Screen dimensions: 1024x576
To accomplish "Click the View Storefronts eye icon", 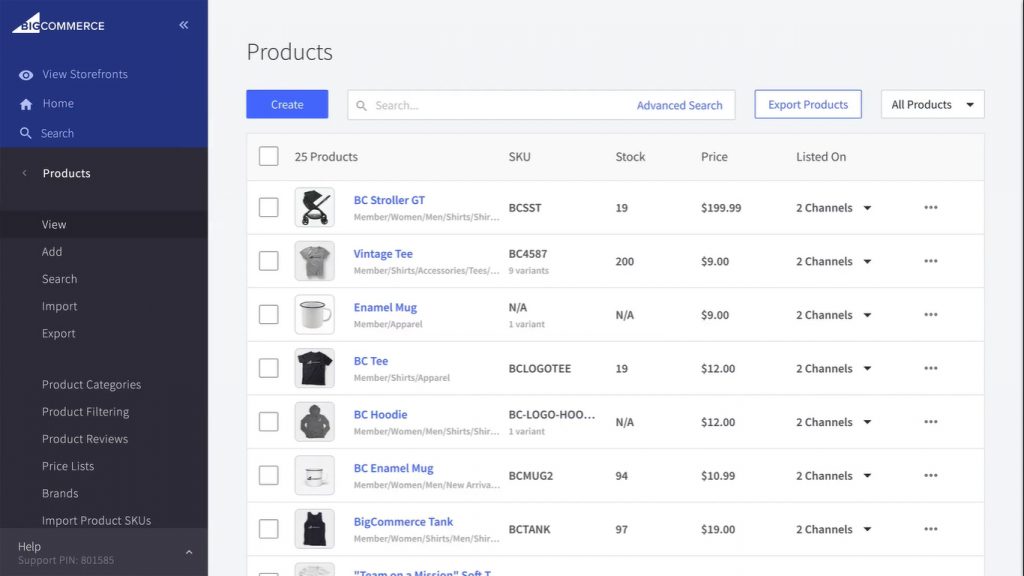I will pos(25,74).
